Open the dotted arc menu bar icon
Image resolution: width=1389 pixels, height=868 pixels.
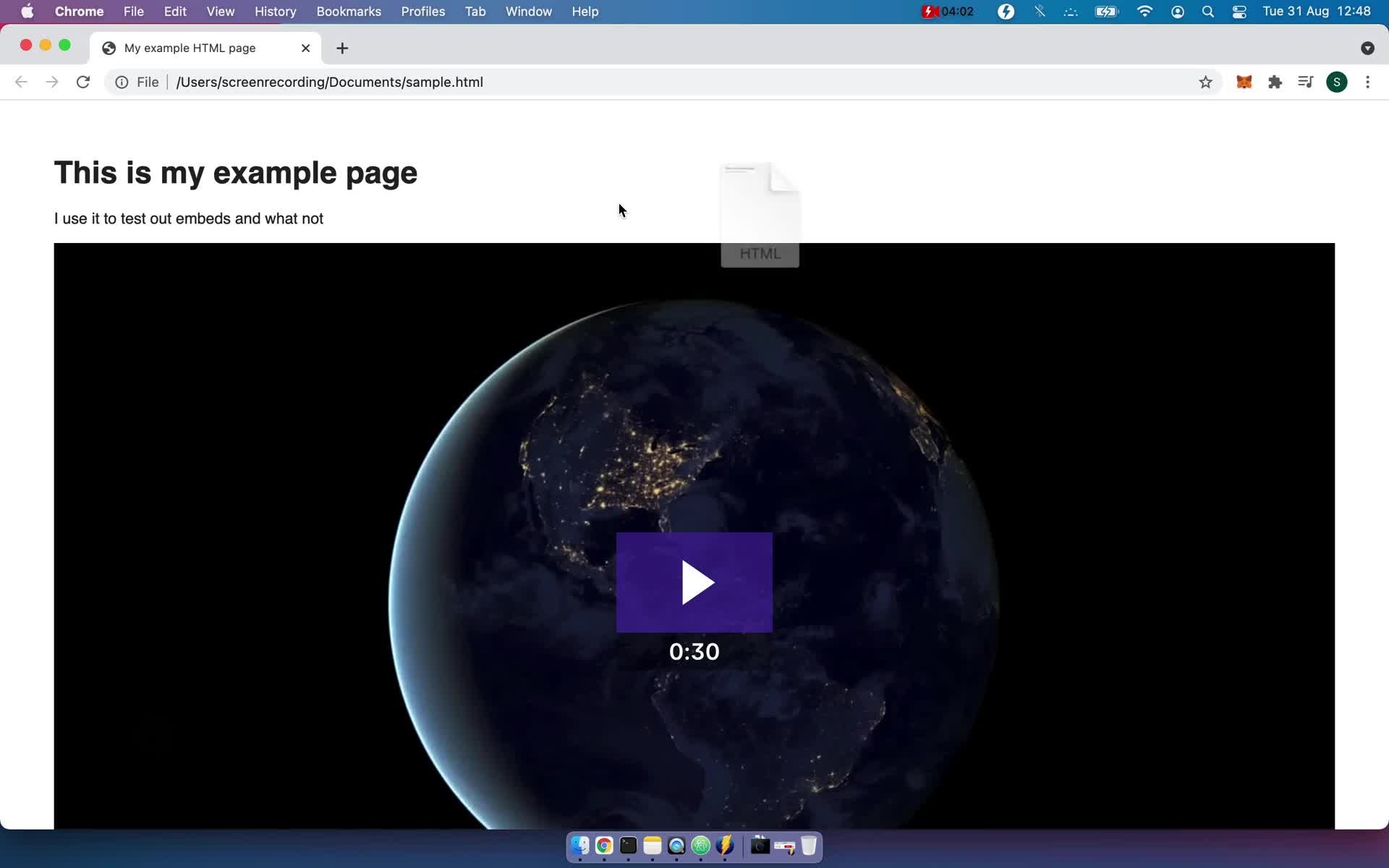coord(1071,12)
